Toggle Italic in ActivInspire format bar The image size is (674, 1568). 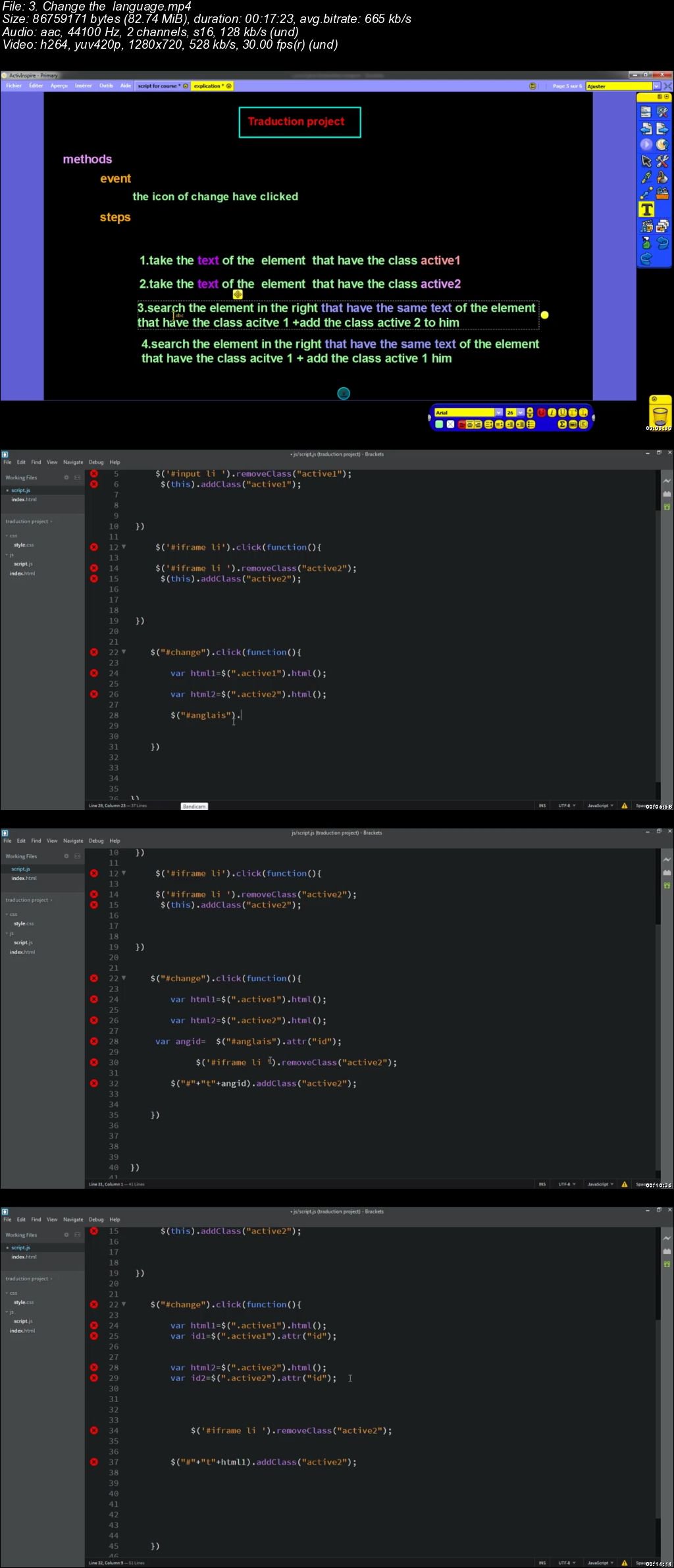pos(552,413)
